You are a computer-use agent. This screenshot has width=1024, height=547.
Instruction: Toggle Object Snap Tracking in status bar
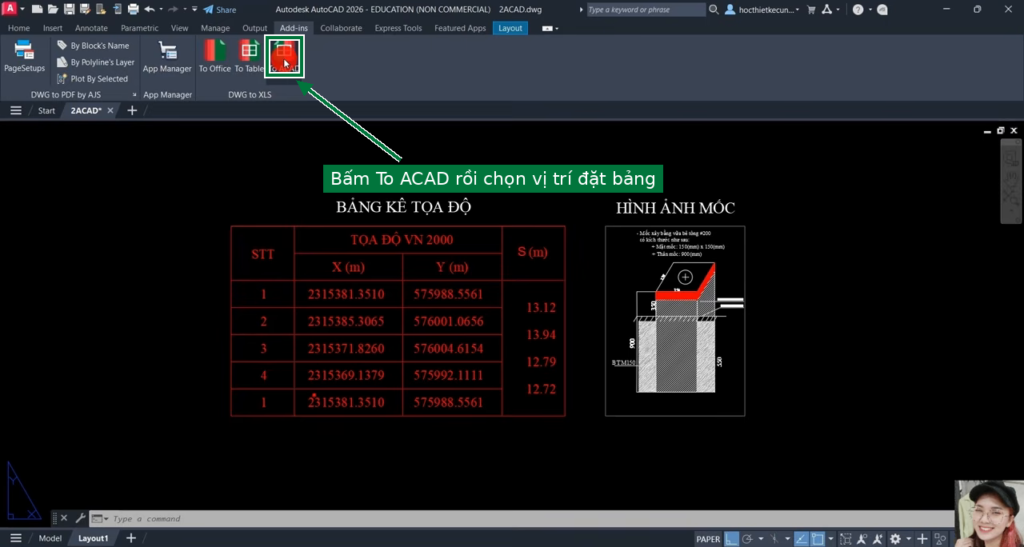tap(801, 539)
